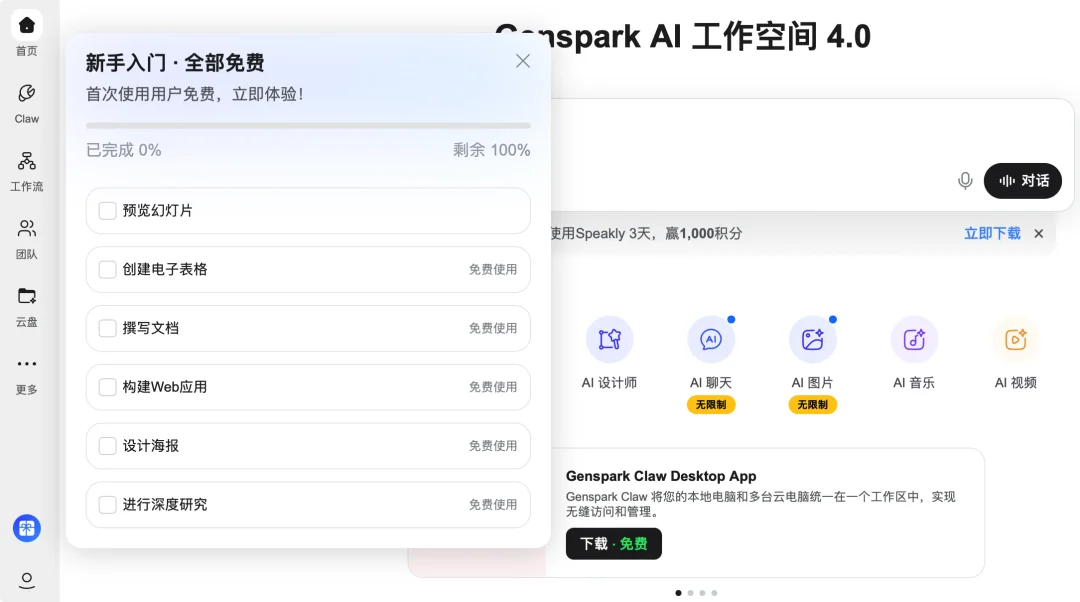Open the Claw sidebar icon

(x=27, y=94)
